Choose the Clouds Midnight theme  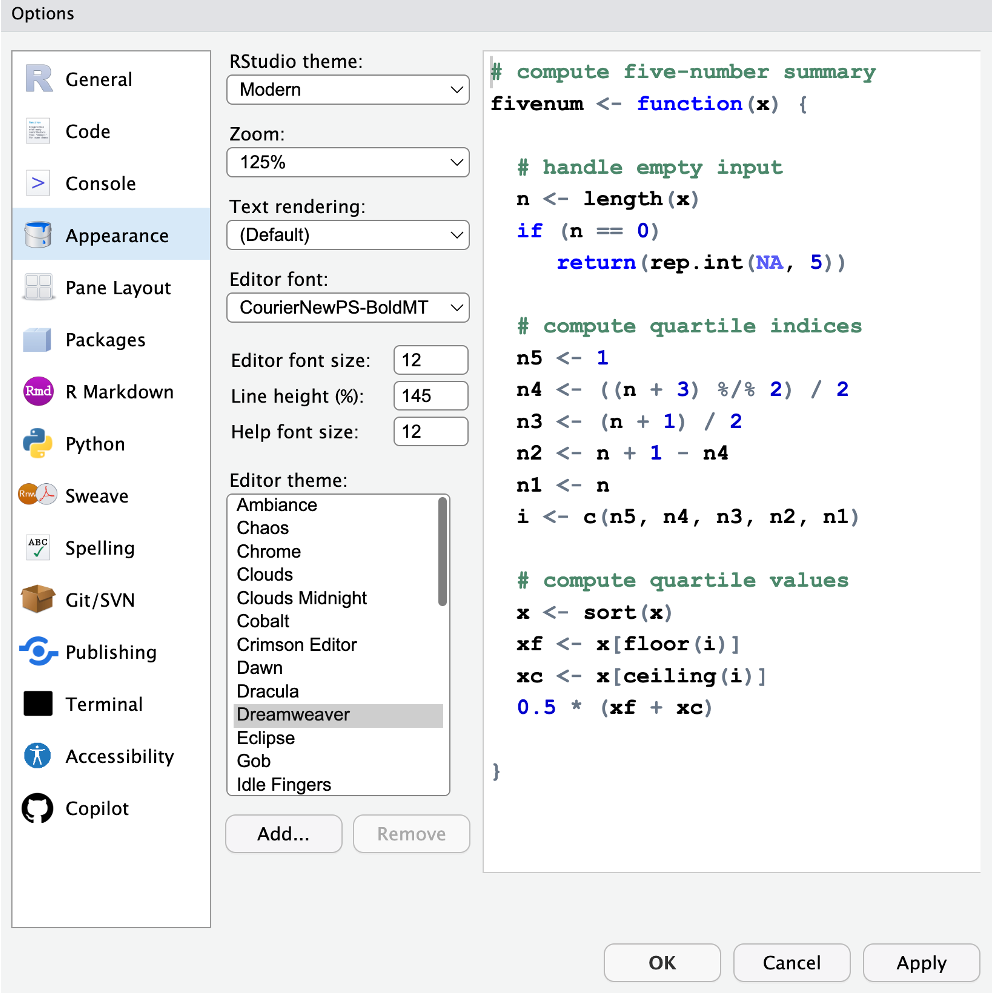[336, 598]
